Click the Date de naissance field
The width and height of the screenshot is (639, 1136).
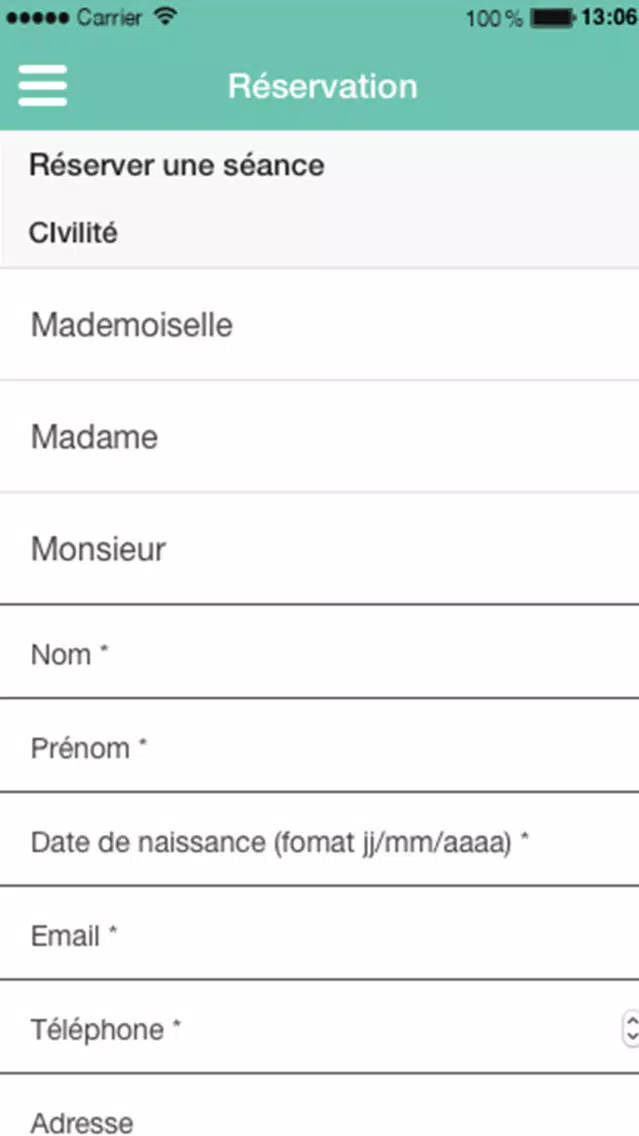click(320, 840)
